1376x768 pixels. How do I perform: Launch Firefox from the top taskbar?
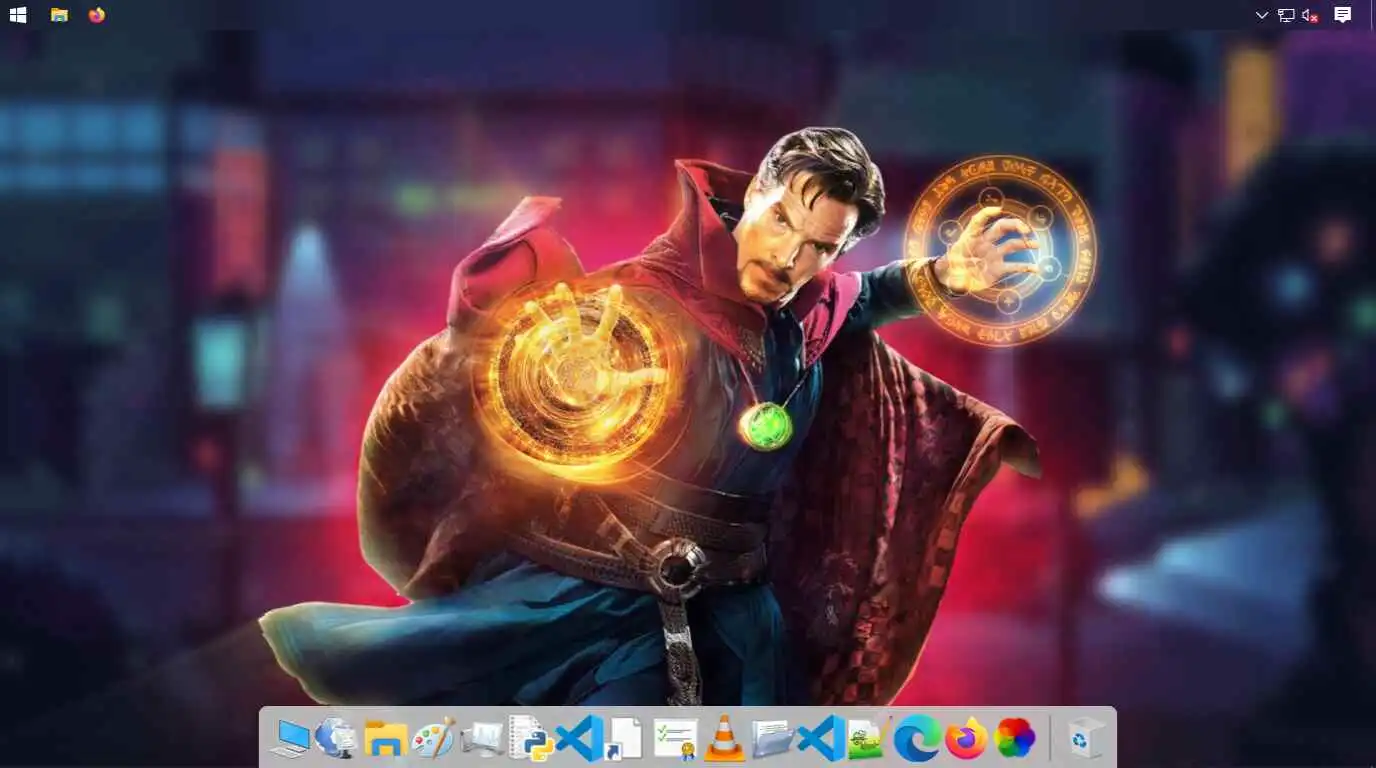[97, 15]
